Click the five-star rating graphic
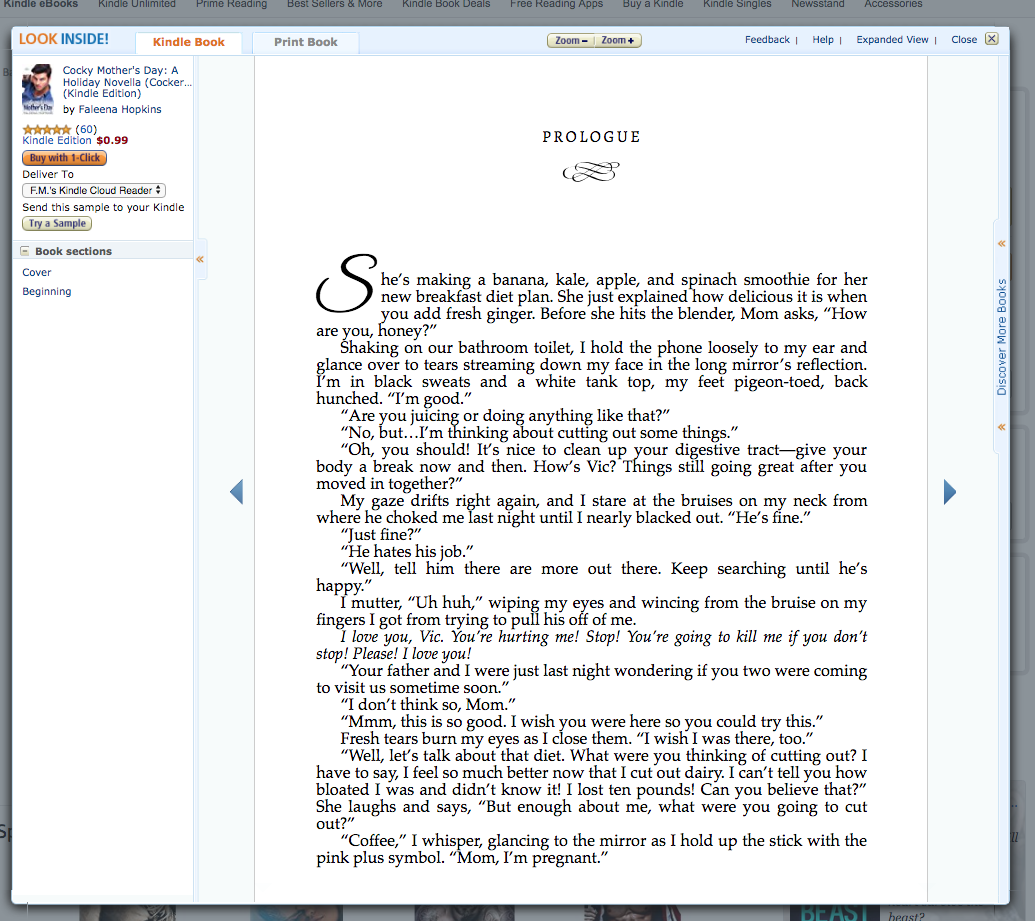Image resolution: width=1035 pixels, height=921 pixels. pyautogui.click(x=47, y=129)
